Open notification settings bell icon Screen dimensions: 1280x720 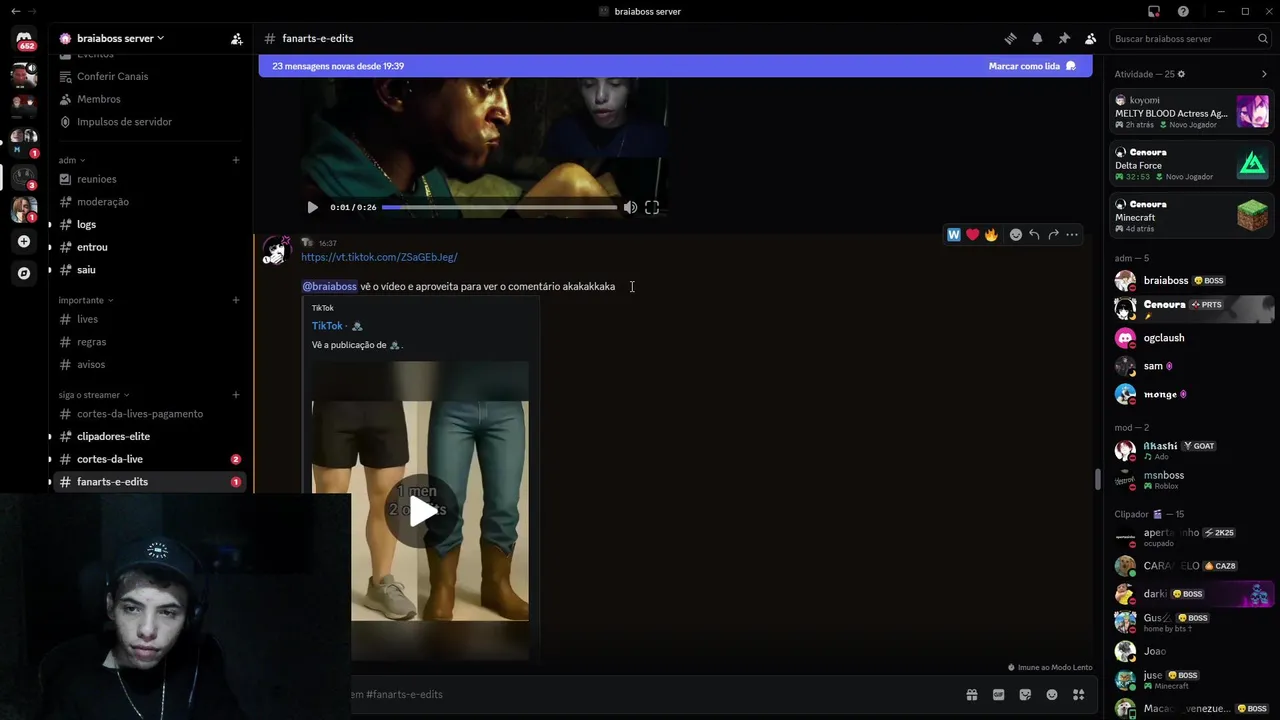pos(1037,39)
